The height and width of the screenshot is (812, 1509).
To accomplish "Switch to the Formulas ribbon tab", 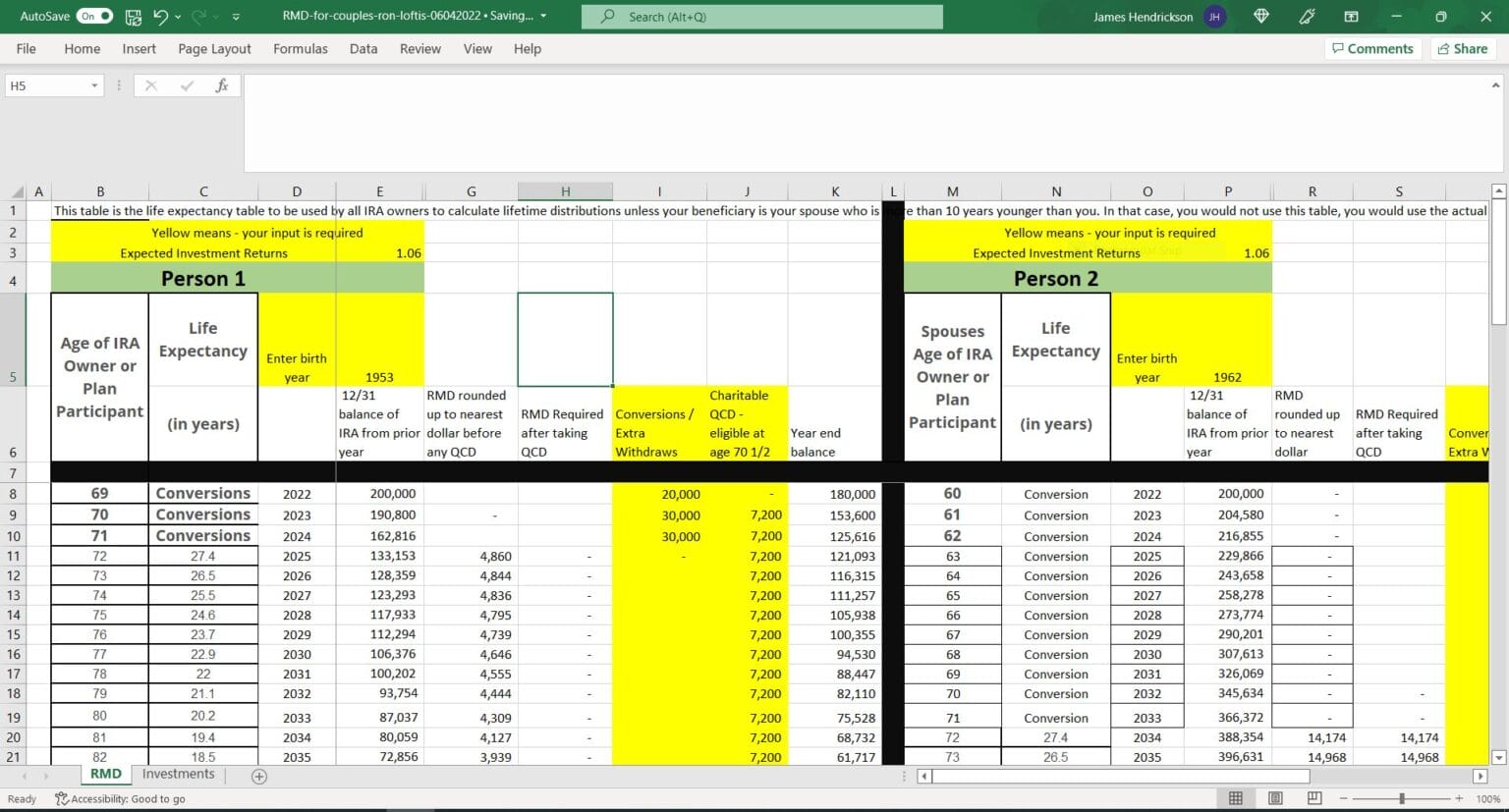I will 300,48.
